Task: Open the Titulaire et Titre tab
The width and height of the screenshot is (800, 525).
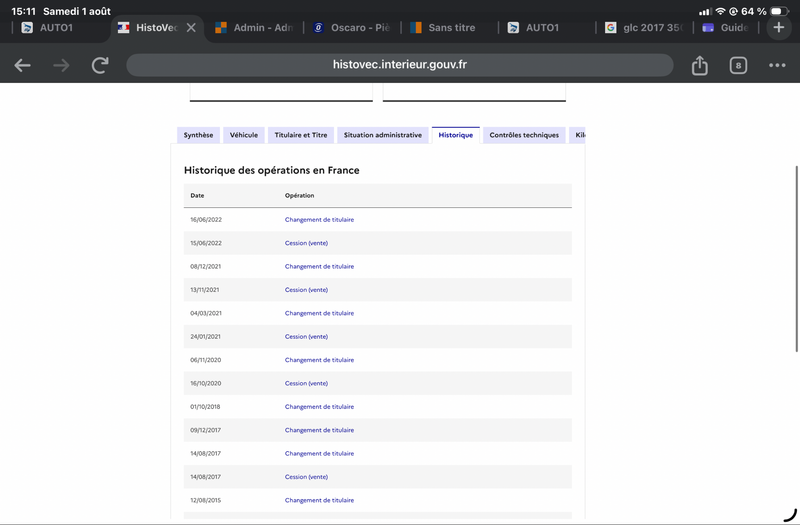Action: pyautogui.click(x=301, y=135)
